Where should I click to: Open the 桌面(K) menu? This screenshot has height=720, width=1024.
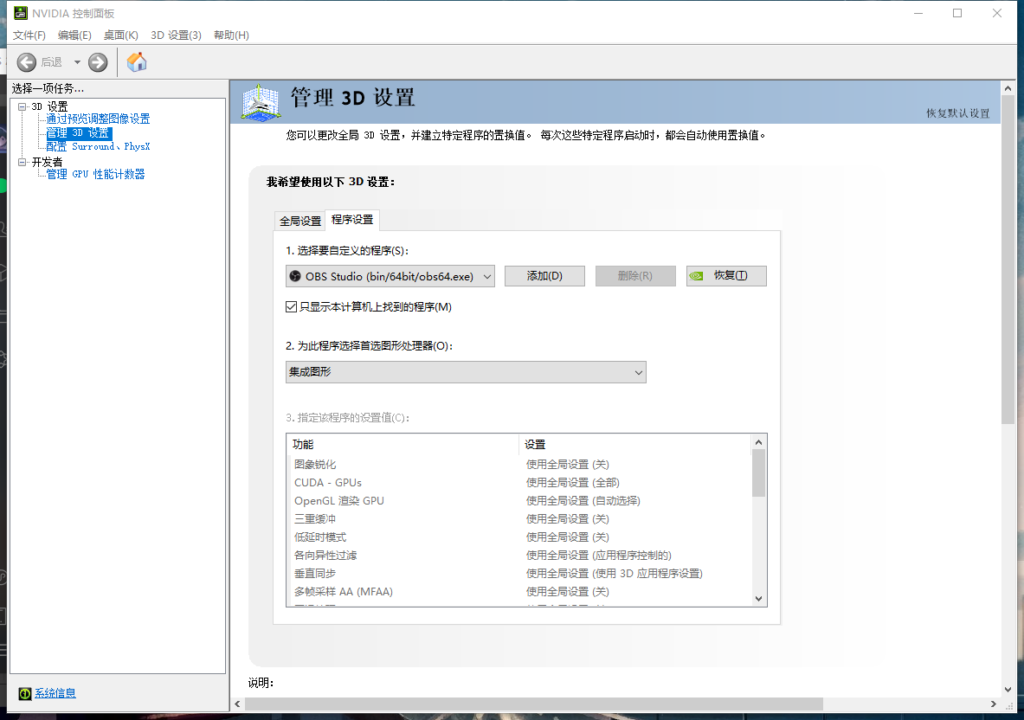[x=121, y=35]
